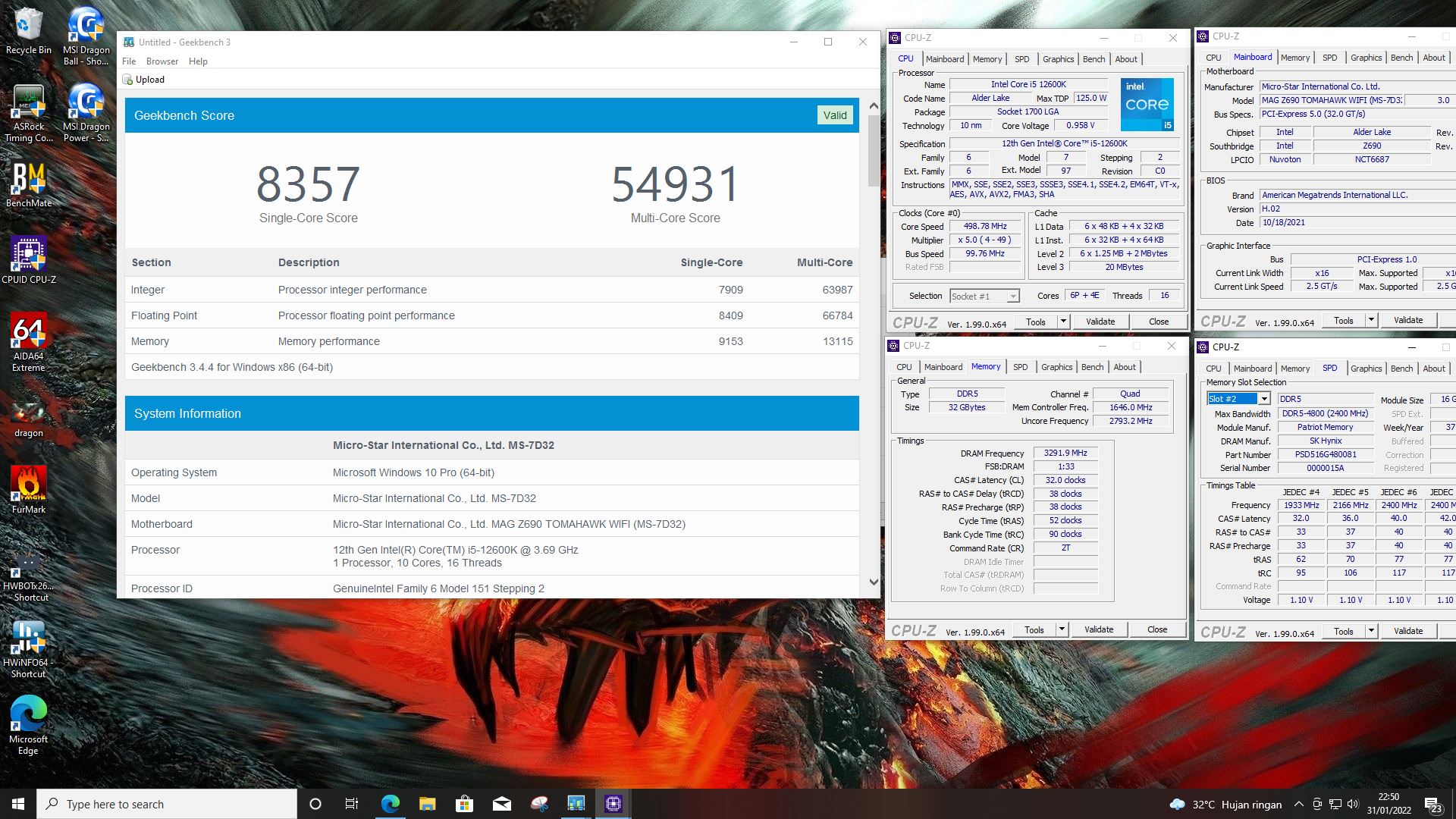This screenshot has height=819, width=1456.
Task: Click Tools button in CPU-Z SPD window
Action: coord(1344,631)
